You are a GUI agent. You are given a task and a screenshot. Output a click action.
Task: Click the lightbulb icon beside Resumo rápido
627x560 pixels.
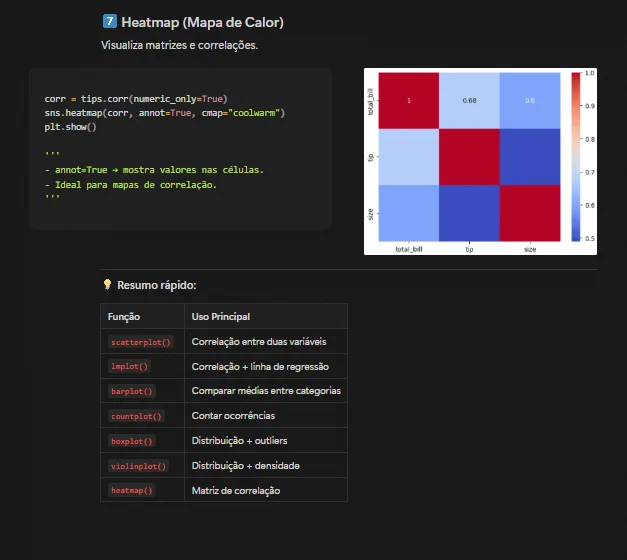pyautogui.click(x=107, y=284)
